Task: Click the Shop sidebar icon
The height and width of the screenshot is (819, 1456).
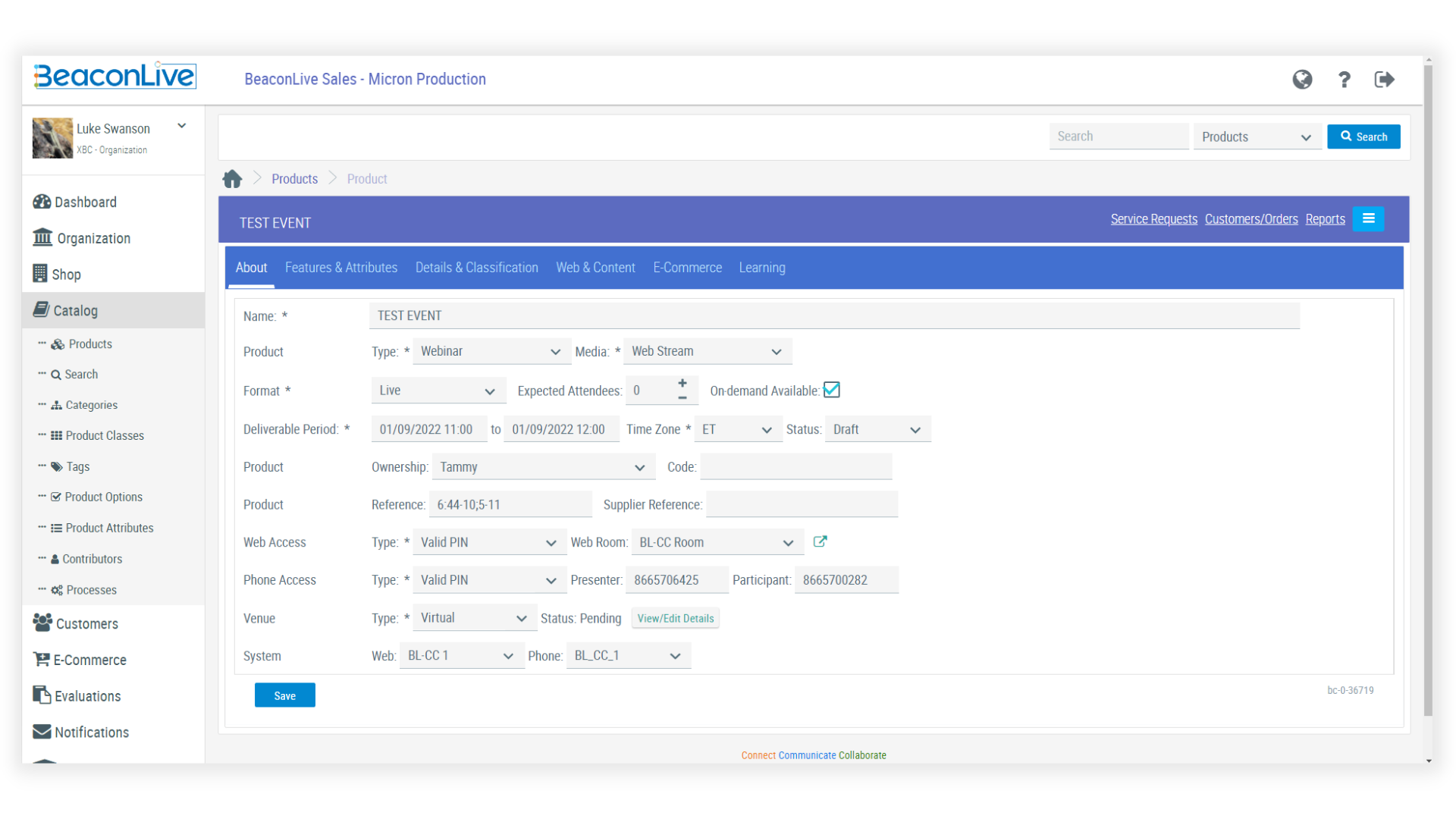Action: pos(40,274)
